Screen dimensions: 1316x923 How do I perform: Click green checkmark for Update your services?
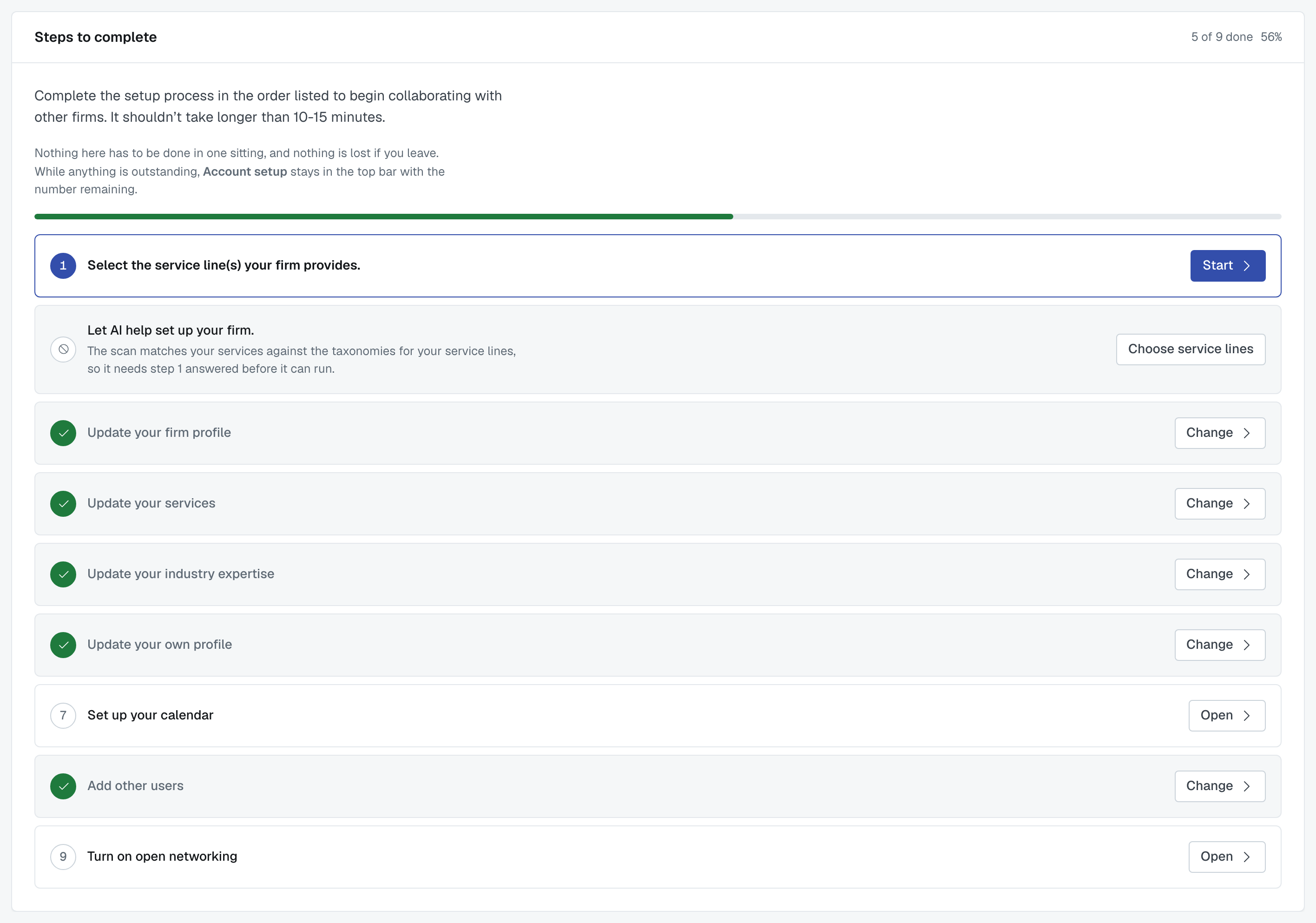tap(63, 503)
